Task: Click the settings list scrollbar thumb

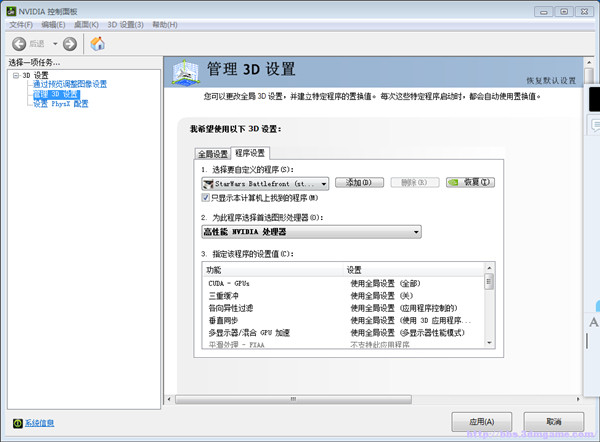Action: coord(489,282)
